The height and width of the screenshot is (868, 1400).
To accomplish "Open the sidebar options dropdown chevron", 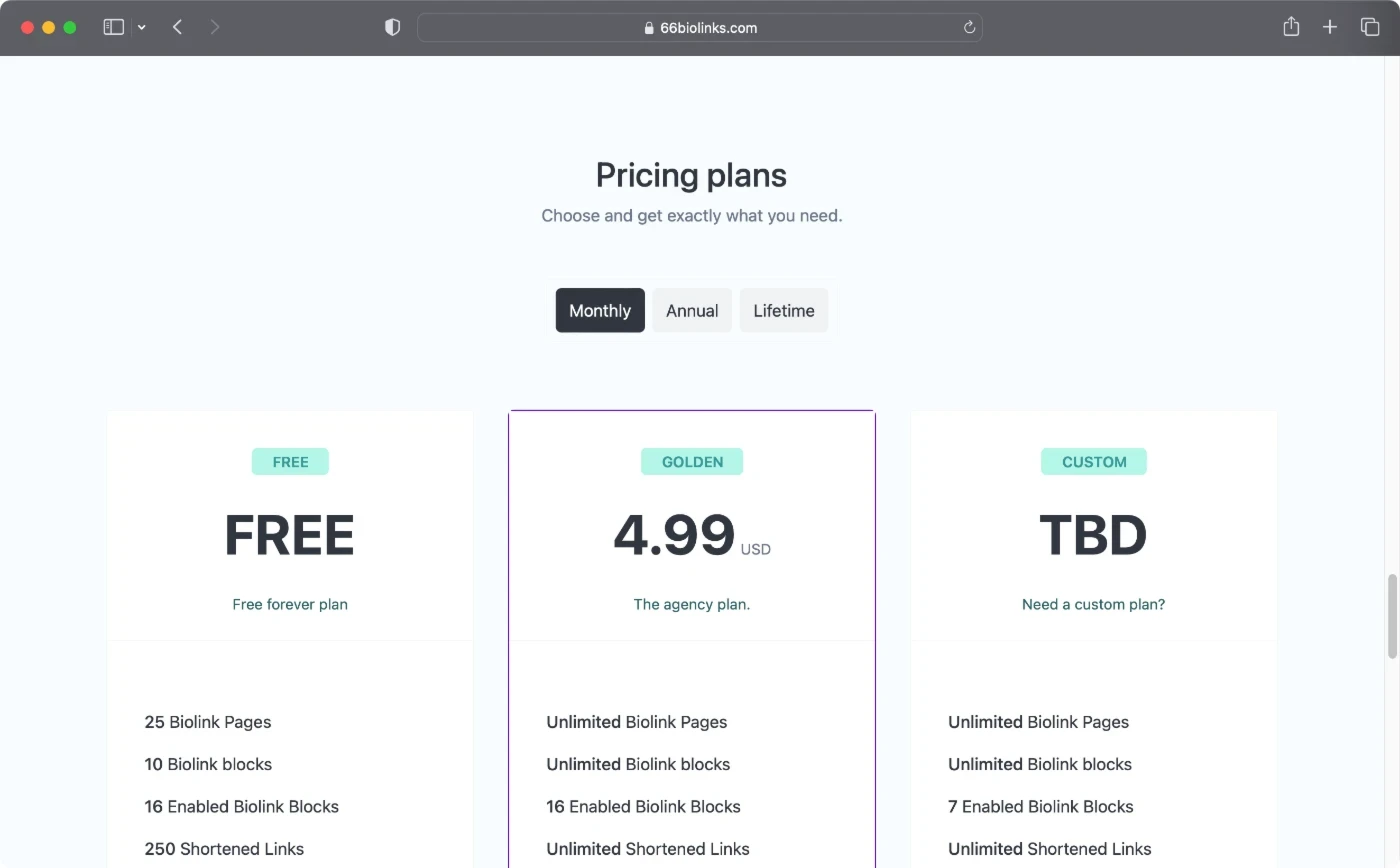I will (142, 28).
